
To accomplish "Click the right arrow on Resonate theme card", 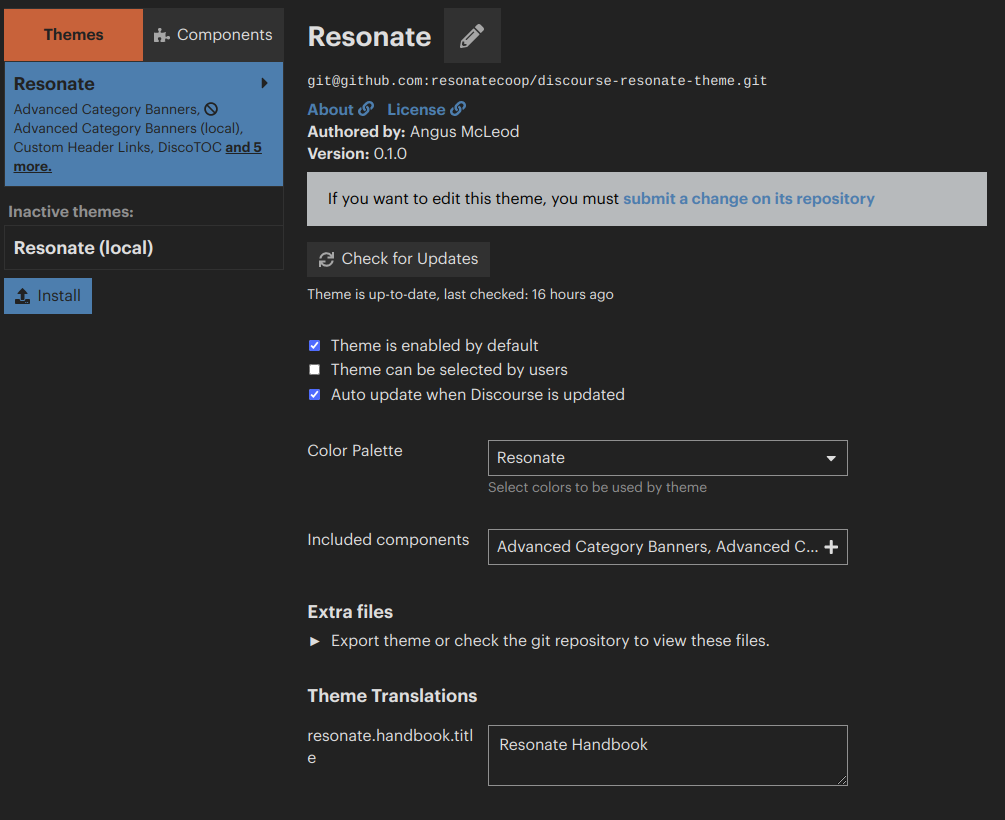I will [x=264, y=83].
